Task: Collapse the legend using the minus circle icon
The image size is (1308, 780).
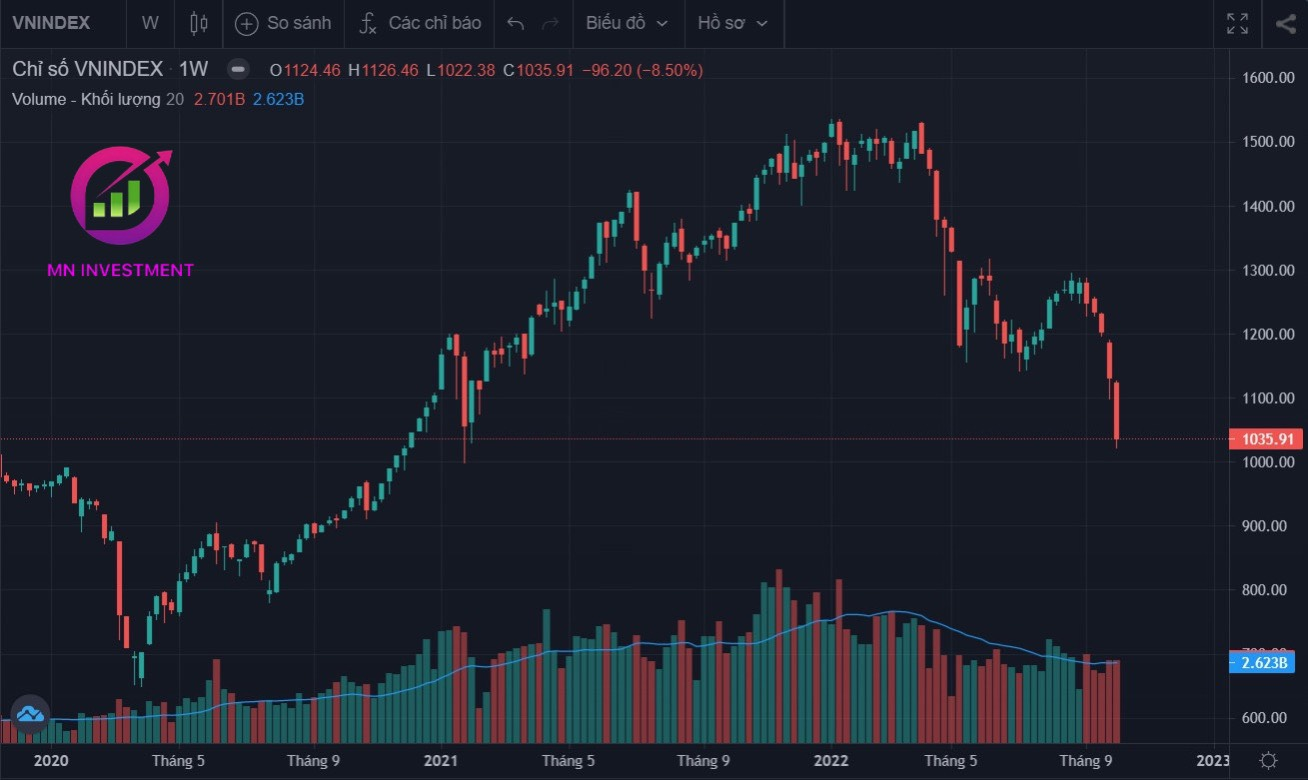Action: click(x=237, y=69)
